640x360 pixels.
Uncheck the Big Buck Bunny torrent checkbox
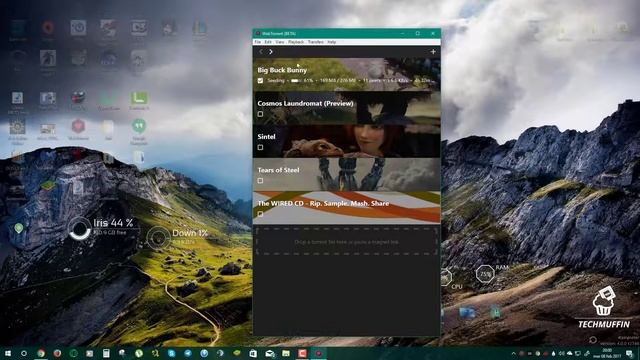(x=260, y=80)
